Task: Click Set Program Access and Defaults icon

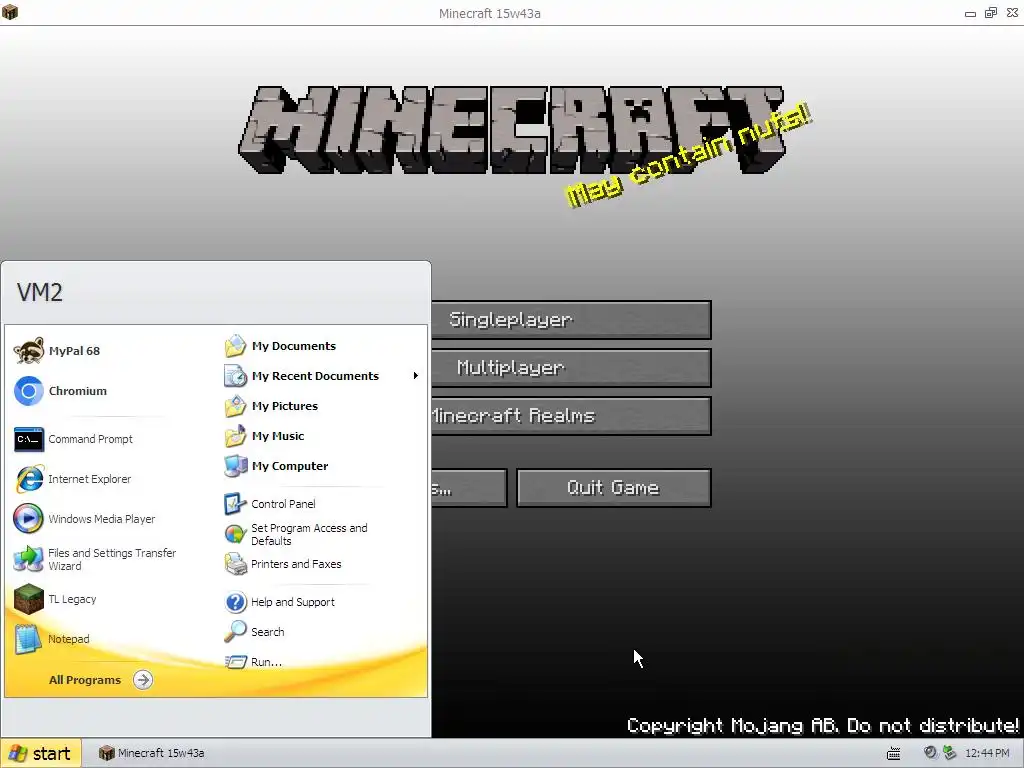Action: (x=235, y=534)
